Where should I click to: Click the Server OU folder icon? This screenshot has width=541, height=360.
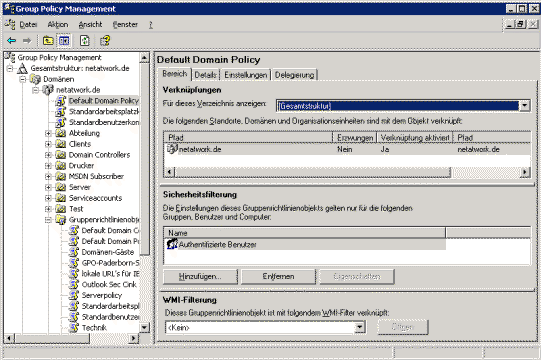click(x=61, y=187)
